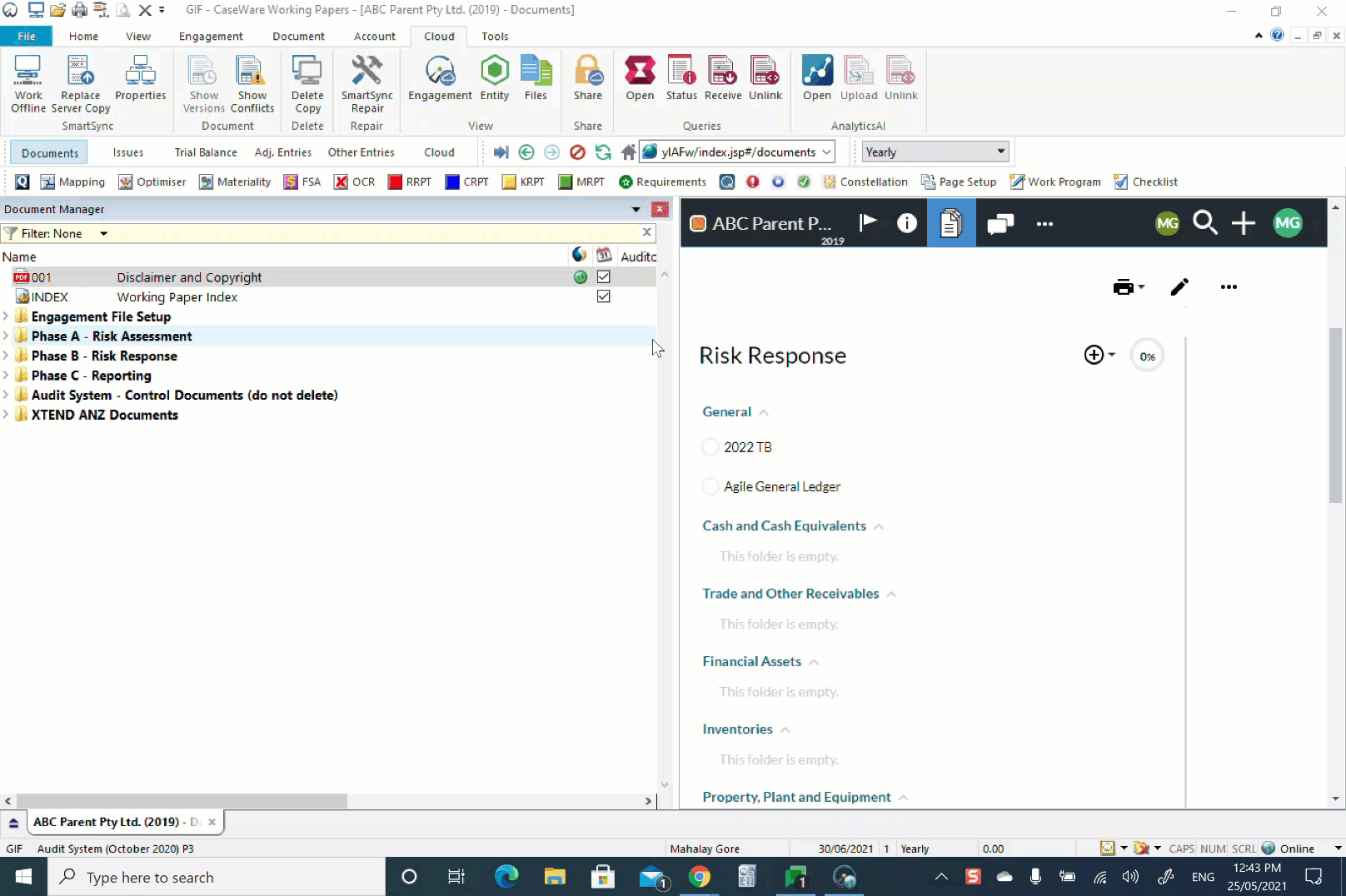
Task: Launch the Optimiser tool
Action: click(x=152, y=182)
